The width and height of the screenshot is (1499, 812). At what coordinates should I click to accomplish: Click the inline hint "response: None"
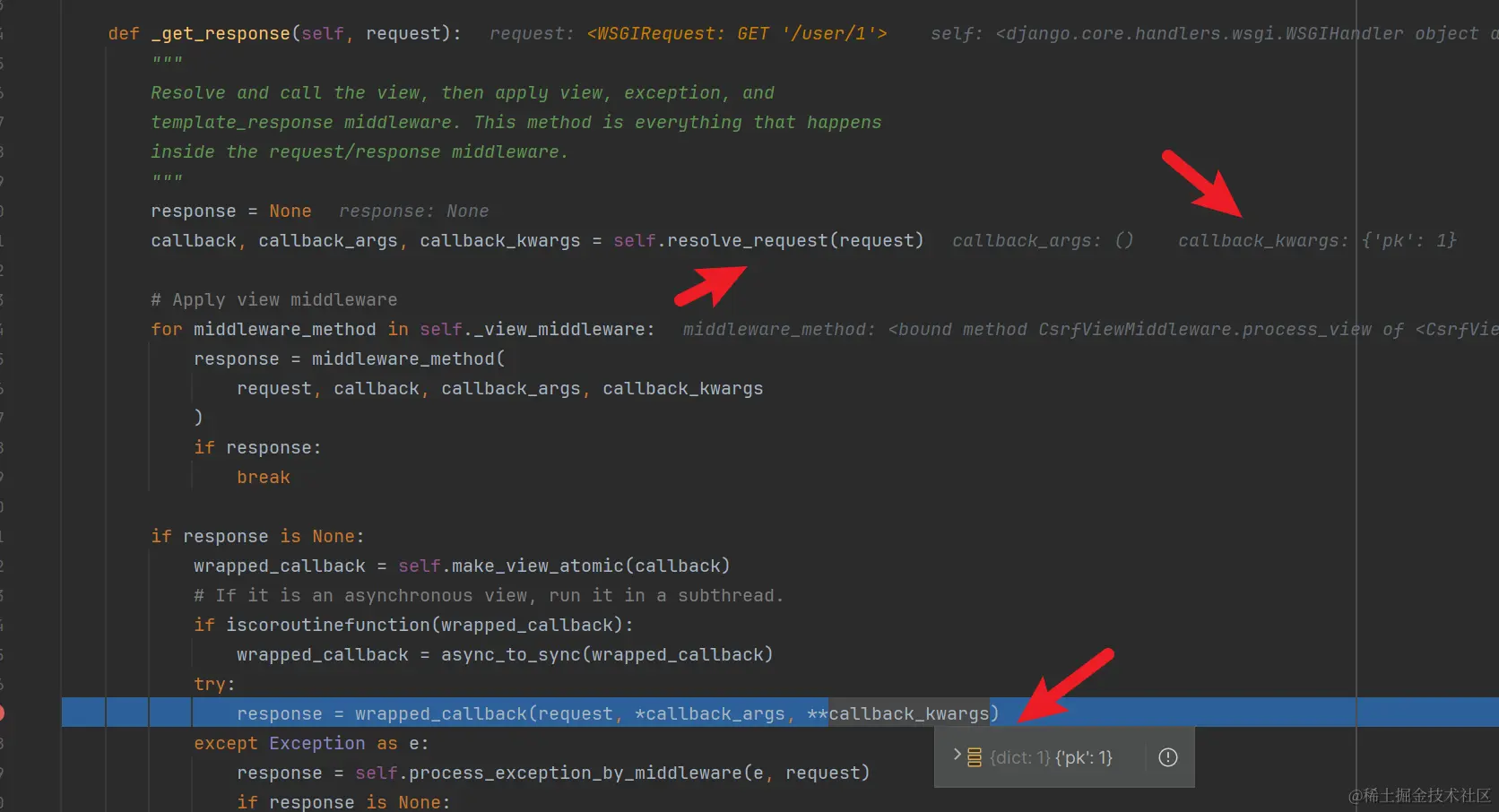tap(414, 211)
